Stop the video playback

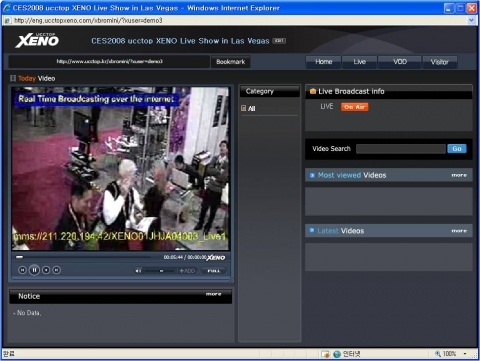click(x=46, y=270)
